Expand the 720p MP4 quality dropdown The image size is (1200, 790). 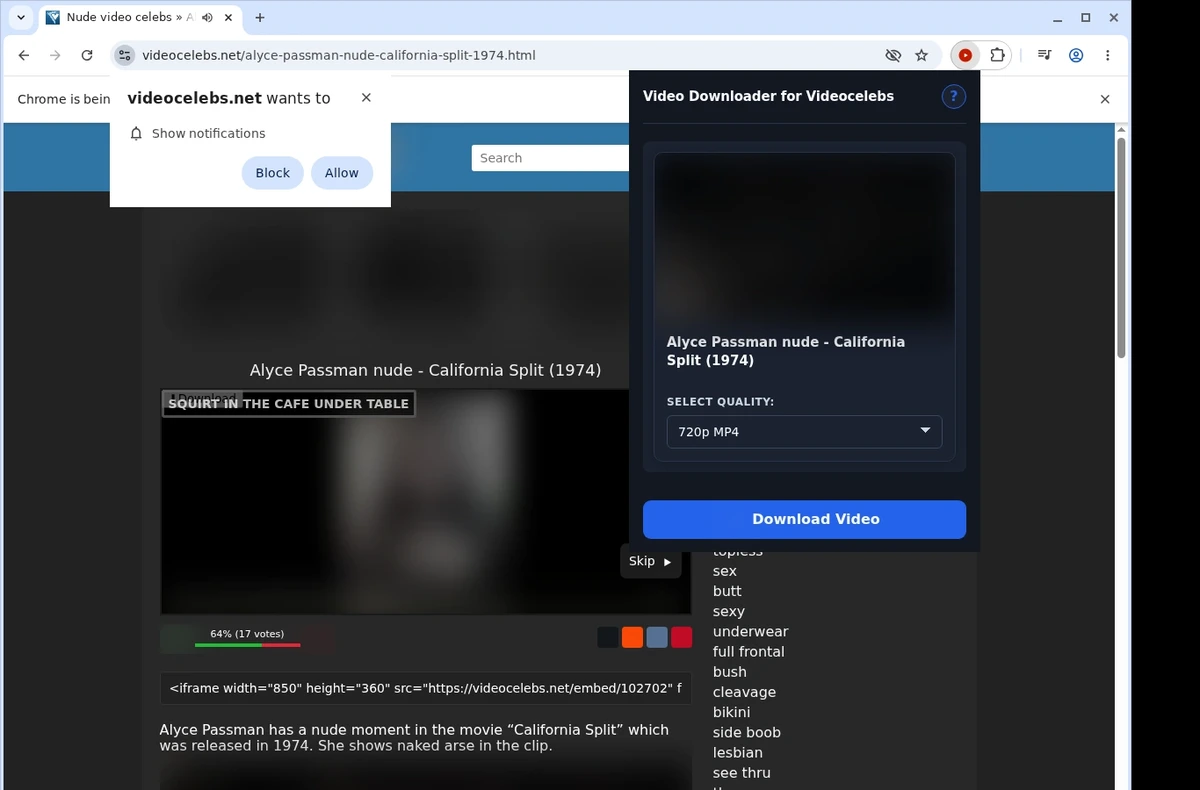(804, 431)
